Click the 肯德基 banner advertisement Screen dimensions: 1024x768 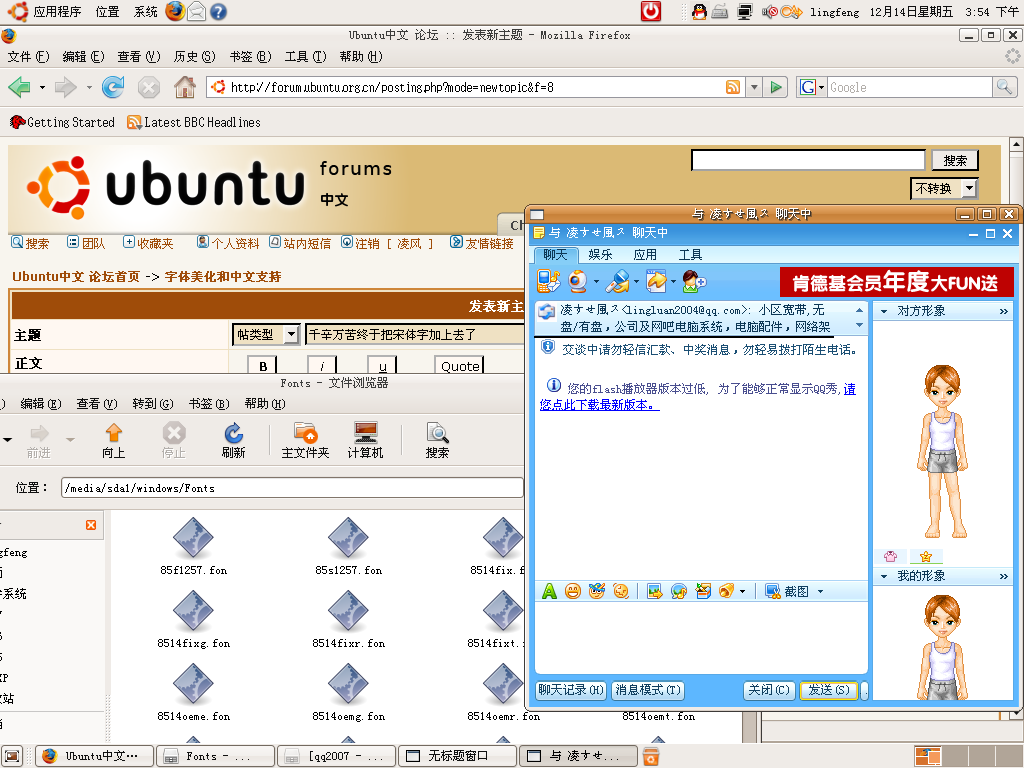coord(897,282)
